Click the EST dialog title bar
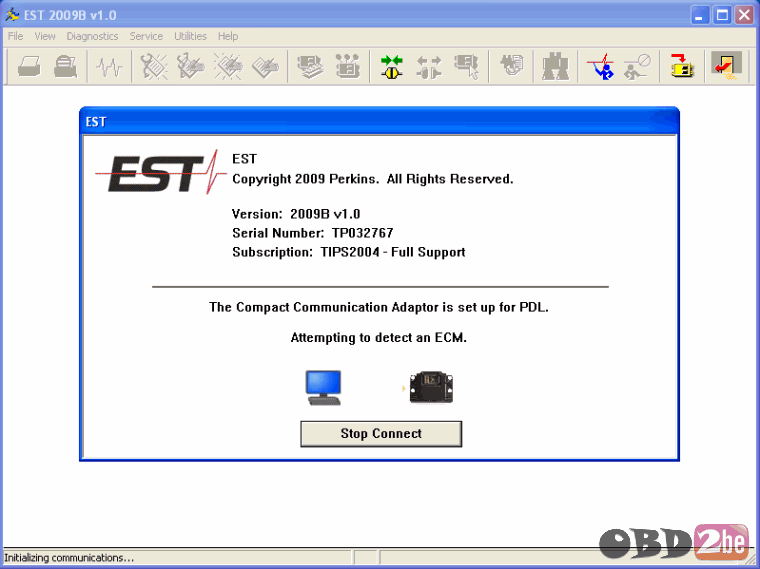The image size is (760, 569). 380,121
